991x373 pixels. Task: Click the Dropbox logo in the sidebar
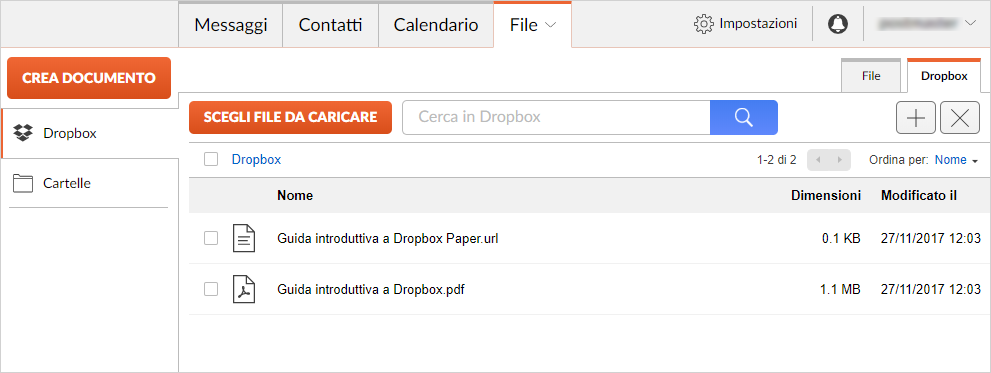(x=23, y=133)
